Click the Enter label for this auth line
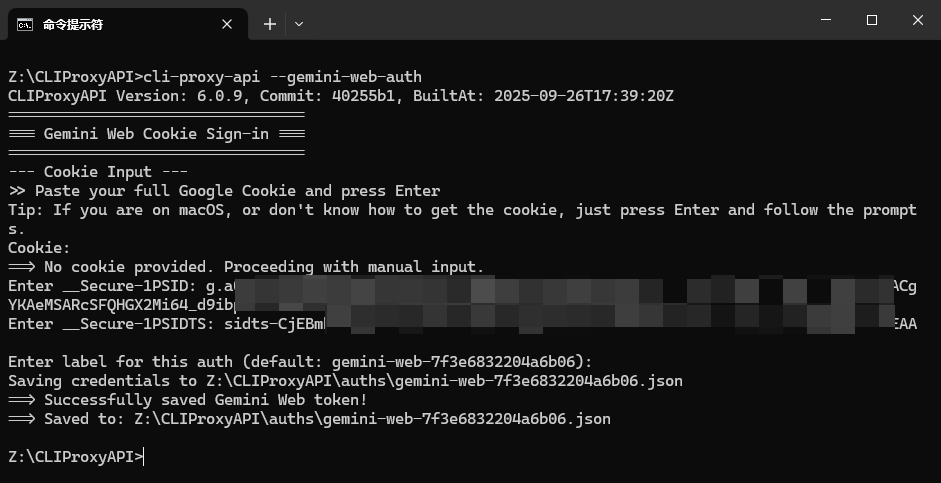 click(x=300, y=362)
